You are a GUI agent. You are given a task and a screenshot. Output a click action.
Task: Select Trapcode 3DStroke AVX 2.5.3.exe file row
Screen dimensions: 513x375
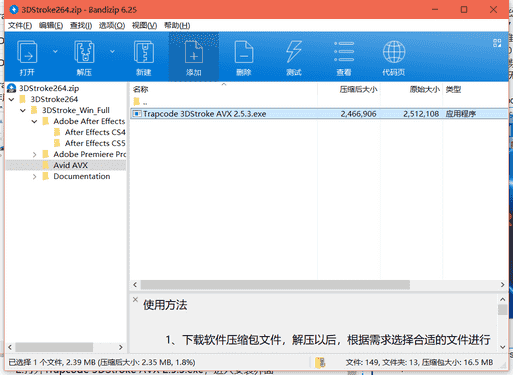click(x=319, y=114)
